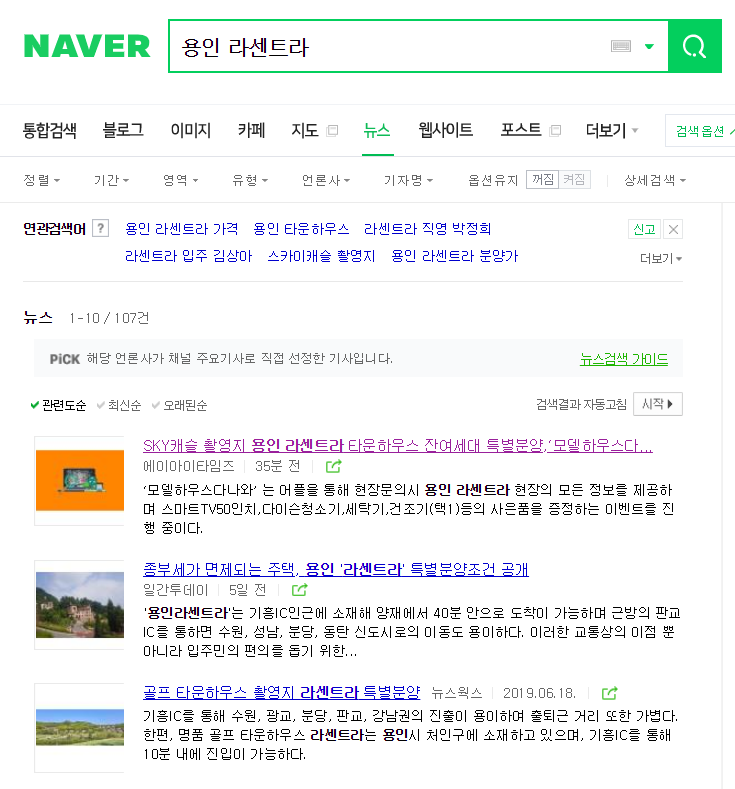Screen dimensions: 735x789
Task: Set 옵션유지 to 꺼짐
Action: 542,180
